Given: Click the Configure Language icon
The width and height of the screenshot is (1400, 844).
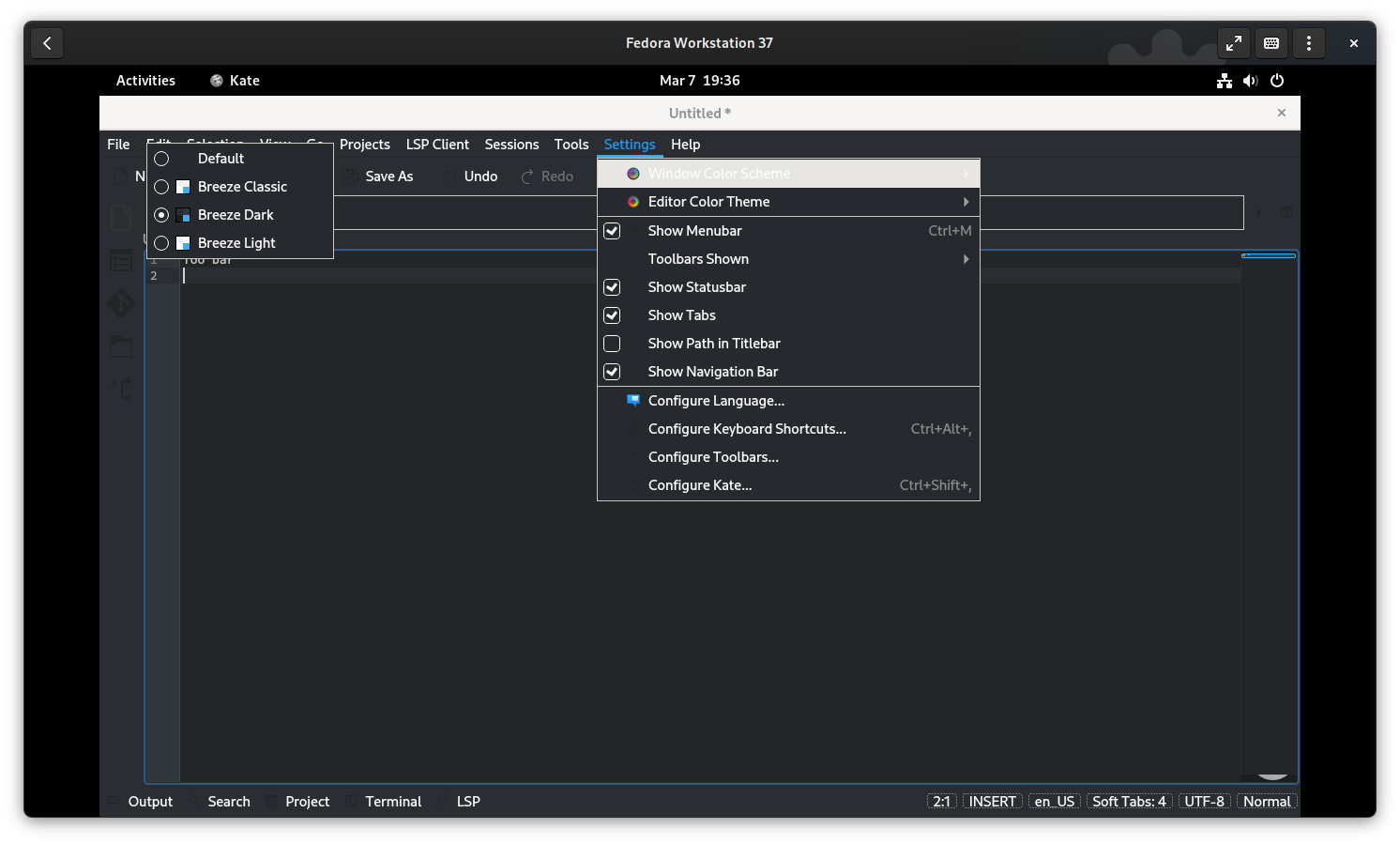Looking at the screenshot, I should [x=633, y=401].
